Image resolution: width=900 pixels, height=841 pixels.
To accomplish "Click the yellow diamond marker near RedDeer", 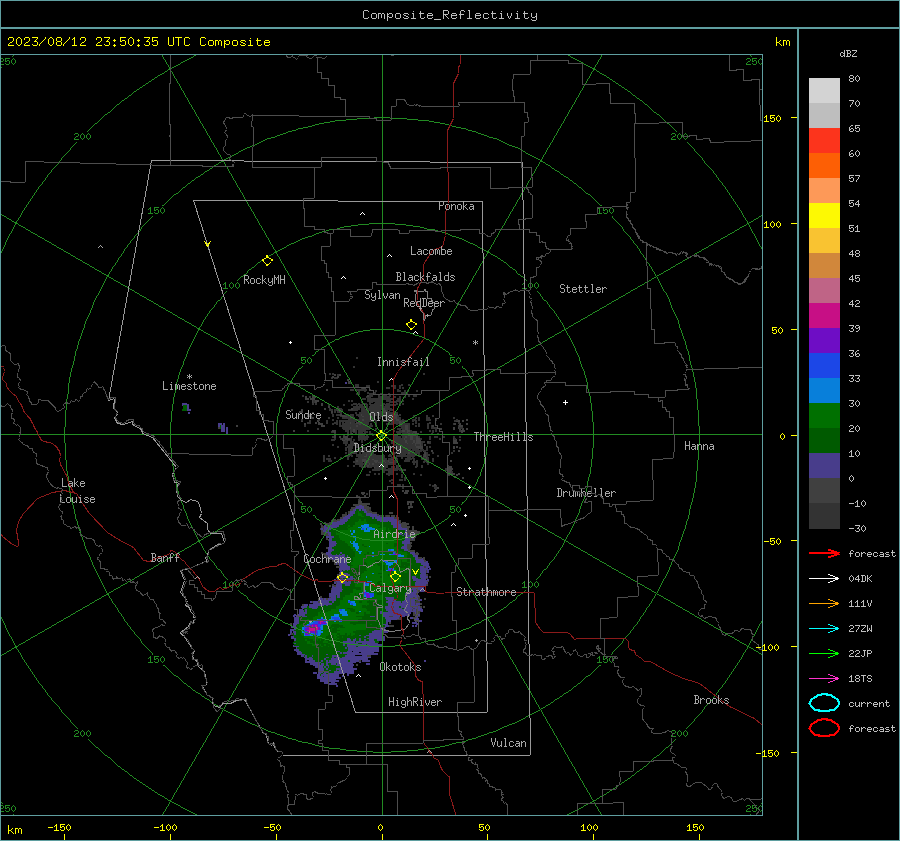I will [x=412, y=325].
